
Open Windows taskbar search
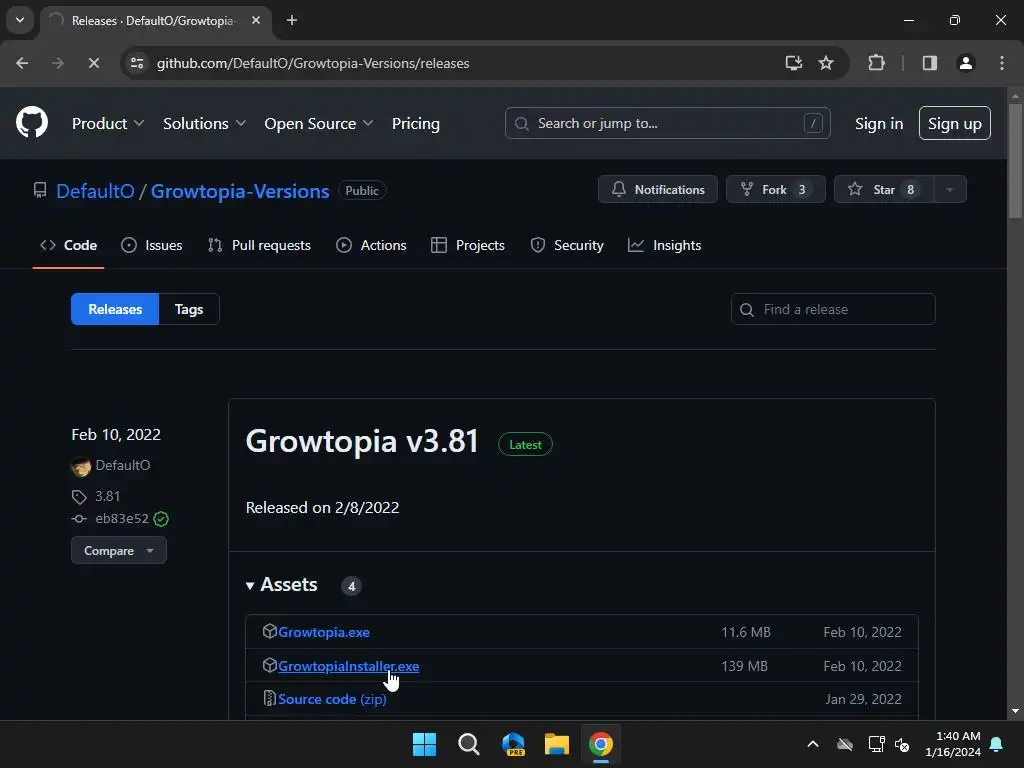click(x=468, y=744)
